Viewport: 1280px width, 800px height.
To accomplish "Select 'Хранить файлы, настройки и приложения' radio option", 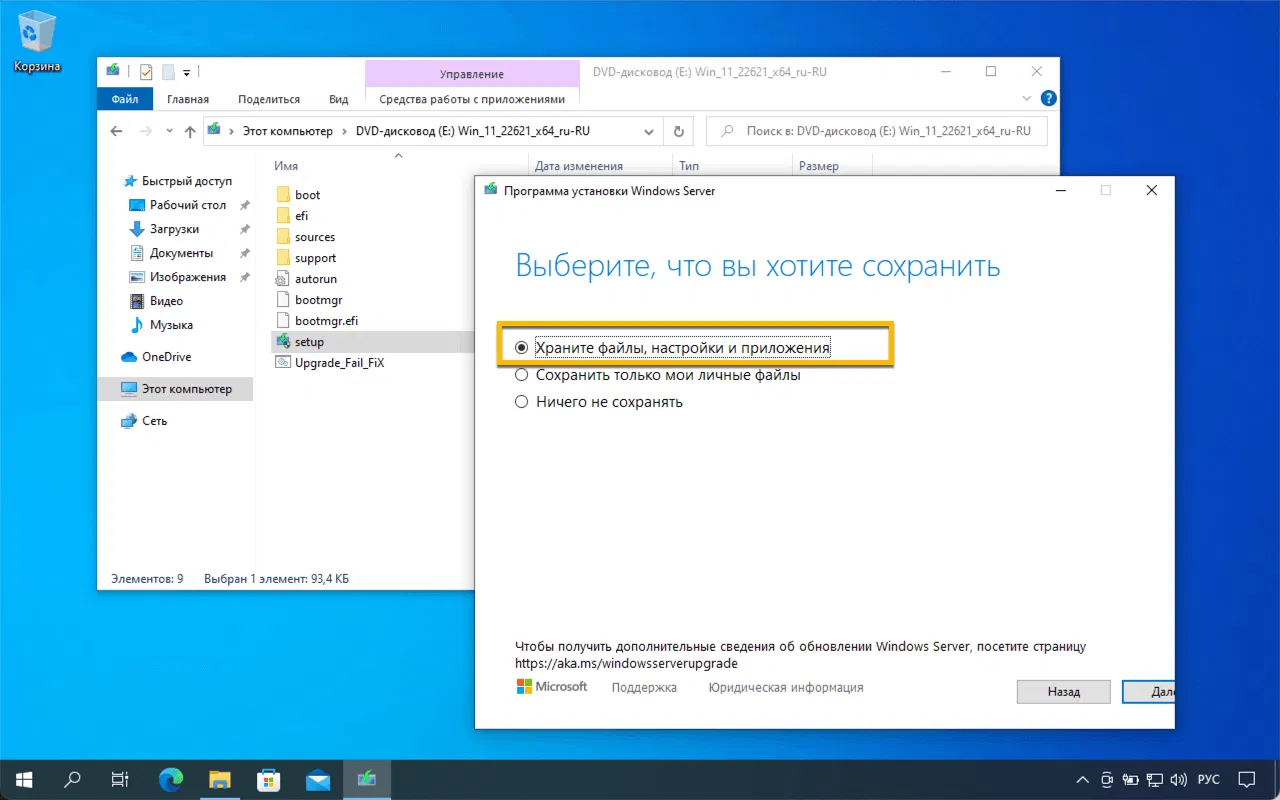I will coord(521,348).
